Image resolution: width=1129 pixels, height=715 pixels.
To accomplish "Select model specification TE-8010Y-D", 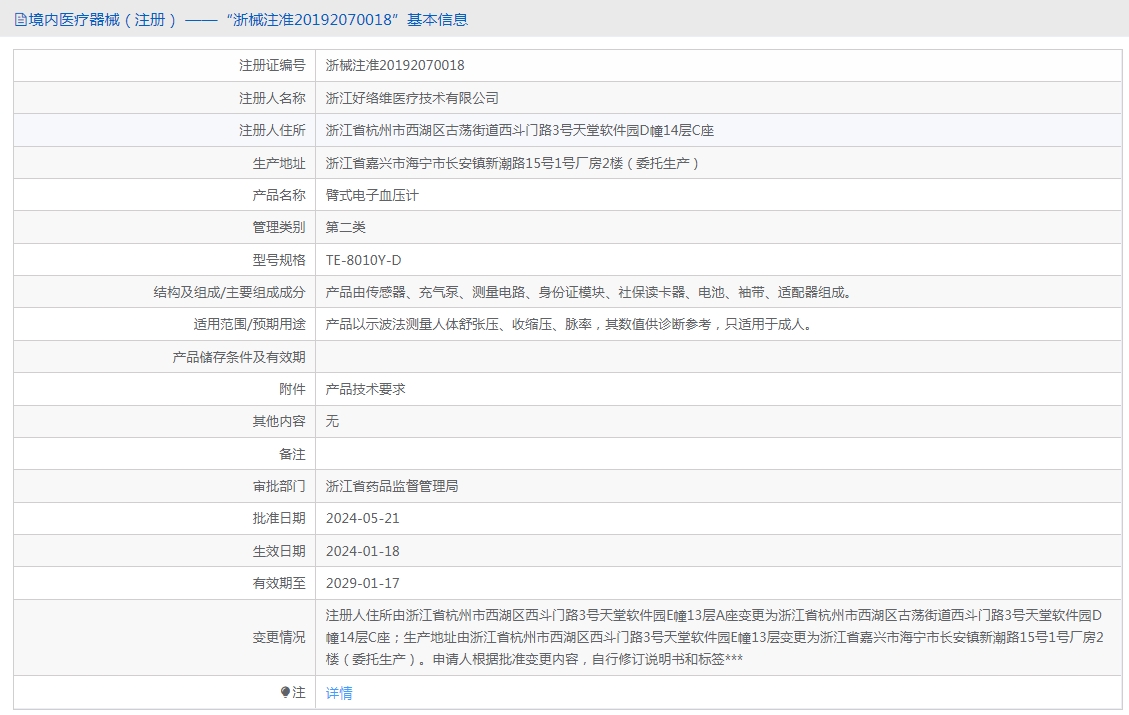I will point(363,260).
